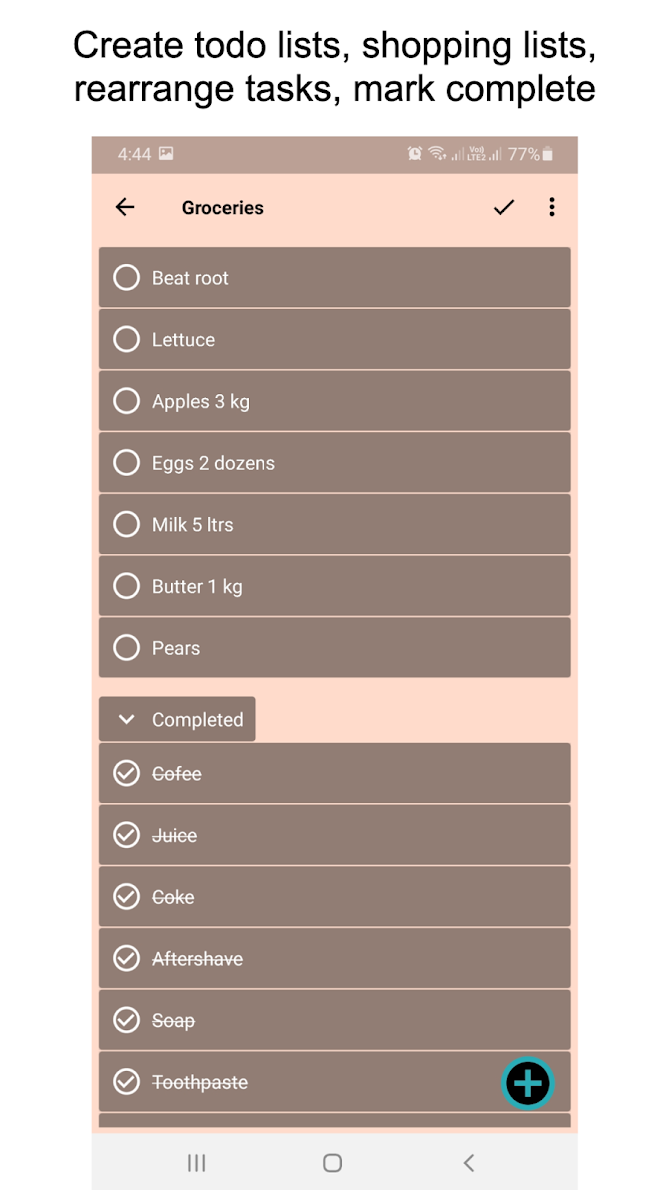669x1190 pixels.
Task: Check the Pears item circle
Action: pyautogui.click(x=127, y=648)
